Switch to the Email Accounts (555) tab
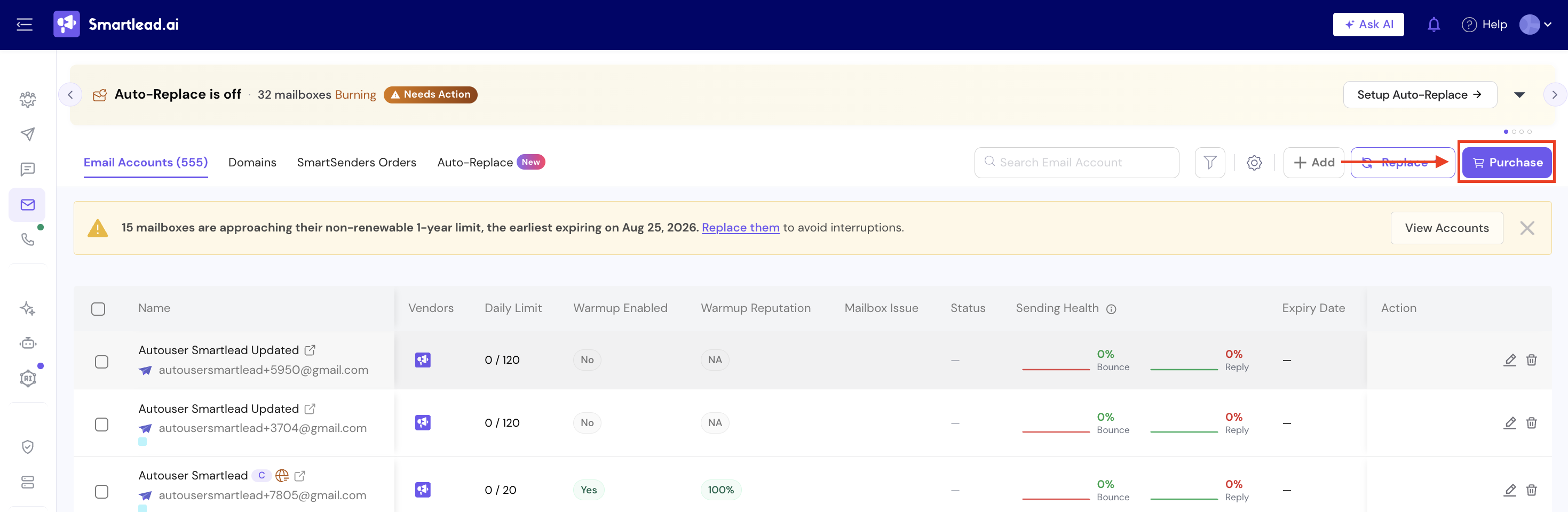 pos(146,162)
